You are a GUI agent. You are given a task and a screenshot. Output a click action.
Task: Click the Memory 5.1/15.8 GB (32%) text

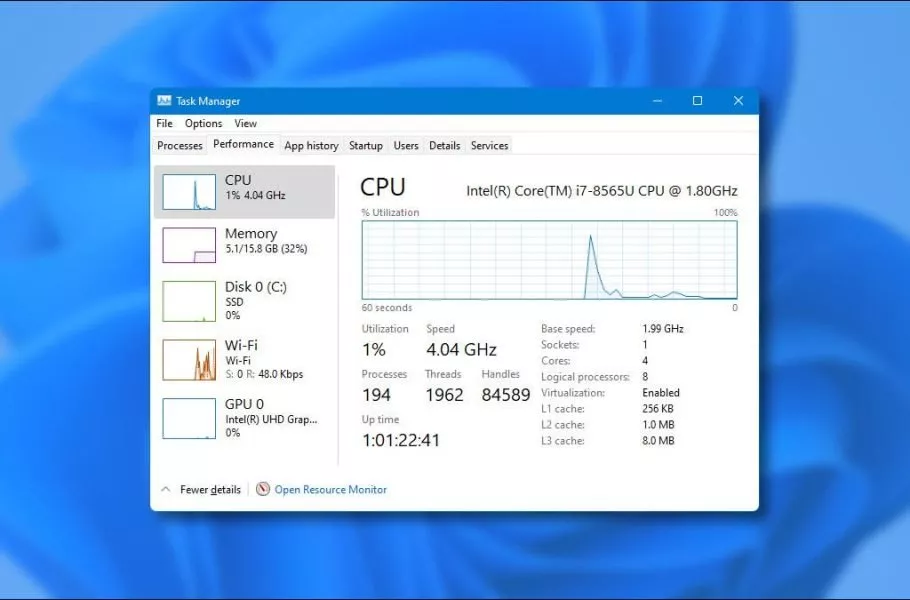266,249
